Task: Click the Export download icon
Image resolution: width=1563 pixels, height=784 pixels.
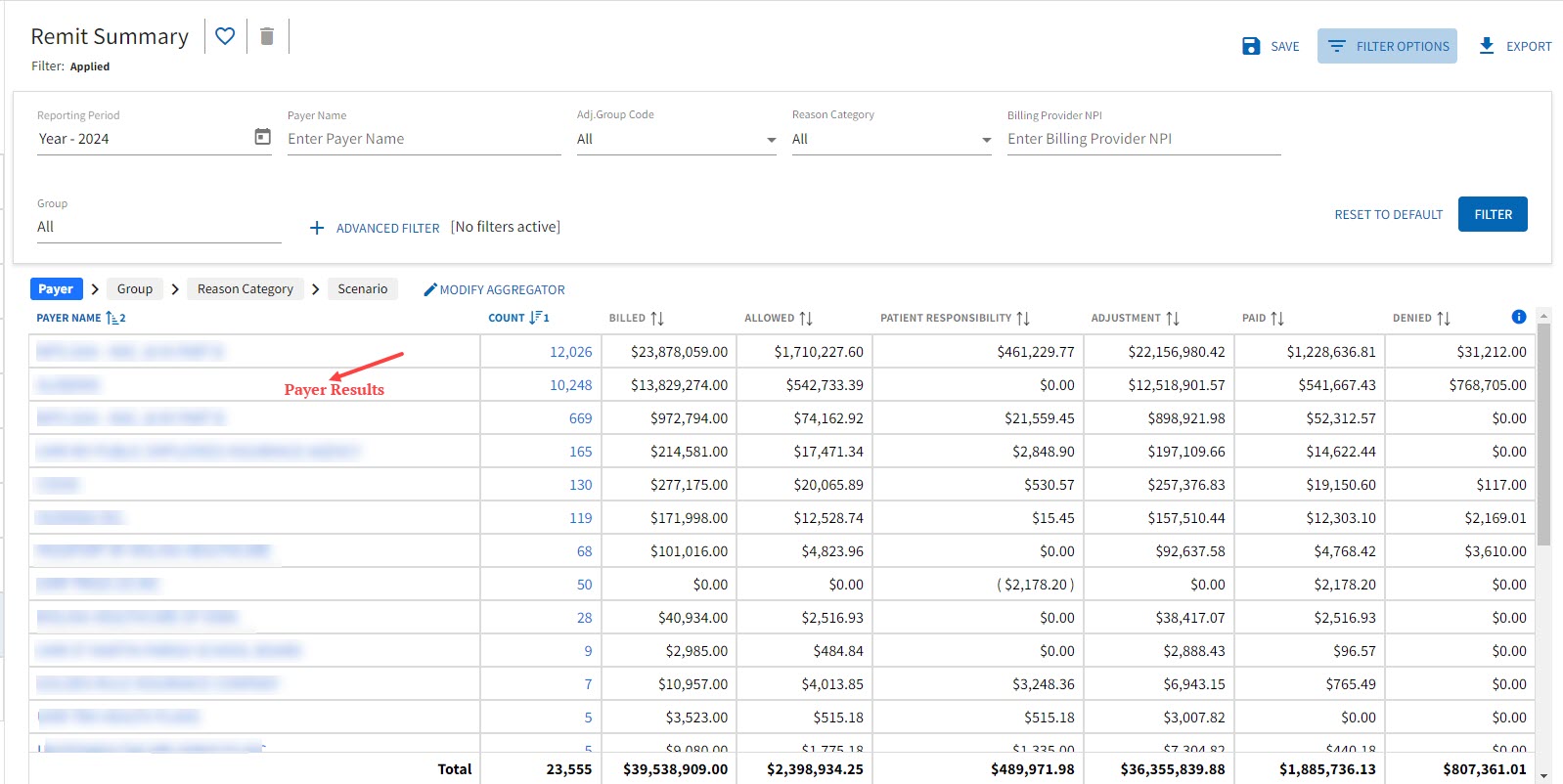Action: (x=1487, y=46)
